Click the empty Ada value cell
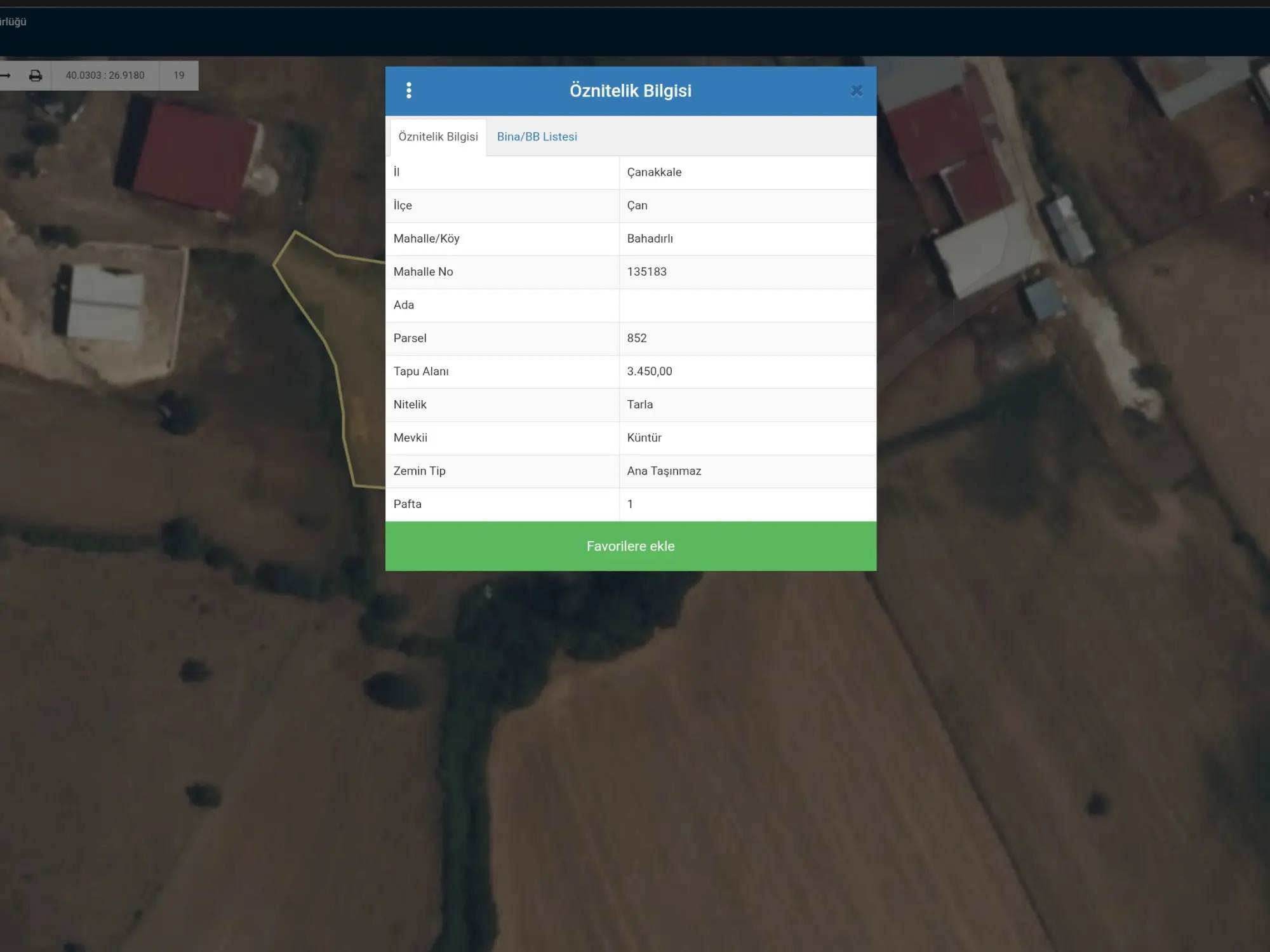Image resolution: width=1270 pixels, height=952 pixels. [747, 305]
